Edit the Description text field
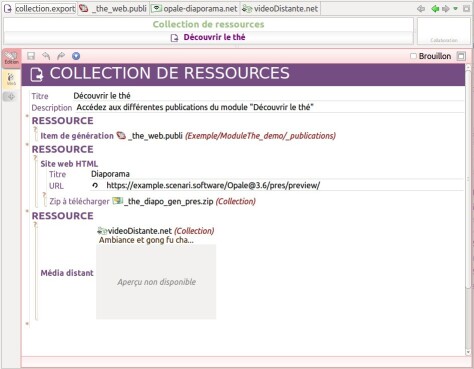The height and width of the screenshot is (369, 474). (x=270, y=107)
